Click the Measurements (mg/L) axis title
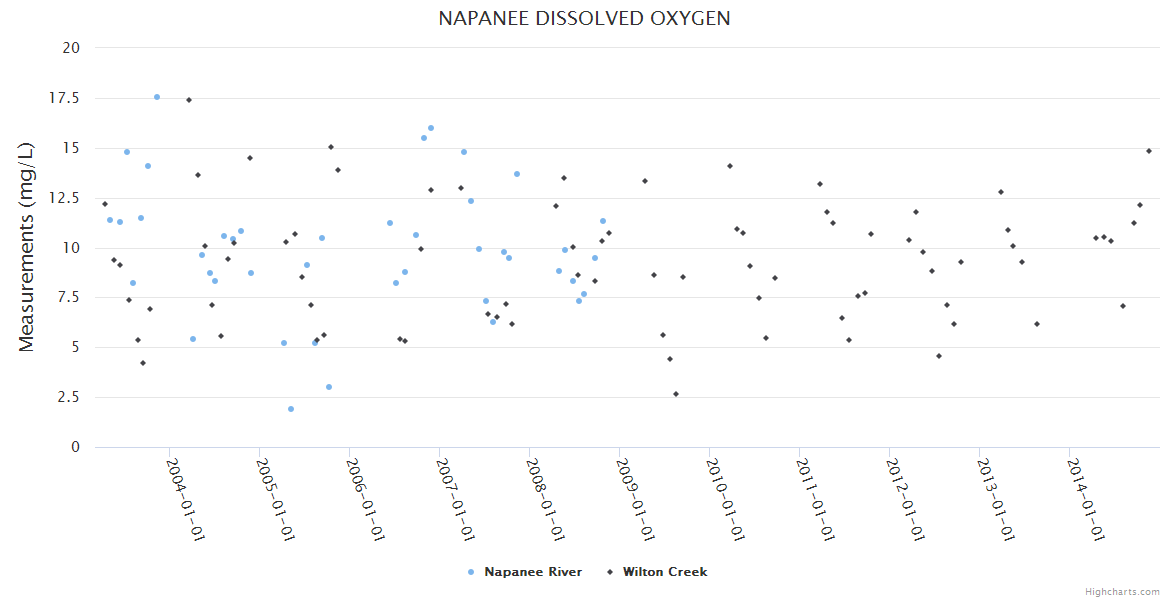The image size is (1170, 600). pyautogui.click(x=27, y=246)
